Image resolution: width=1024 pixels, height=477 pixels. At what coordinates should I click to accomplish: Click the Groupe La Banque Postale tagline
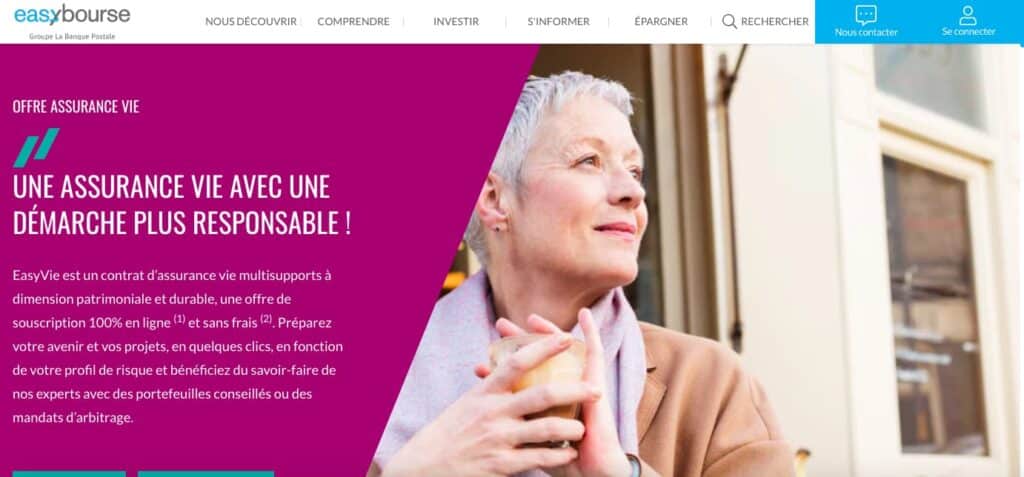tap(72, 37)
